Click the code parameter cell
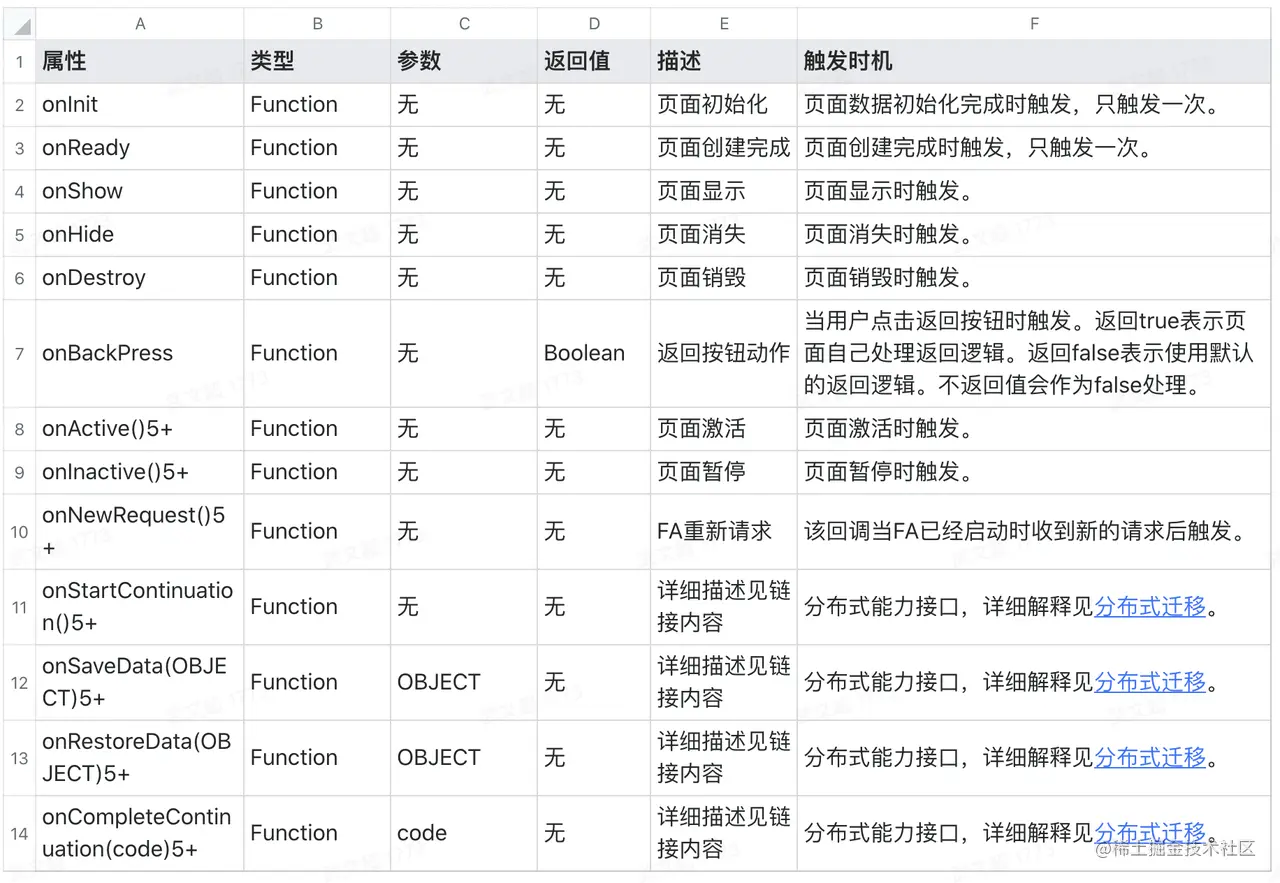The height and width of the screenshot is (883, 1280). click(464, 833)
